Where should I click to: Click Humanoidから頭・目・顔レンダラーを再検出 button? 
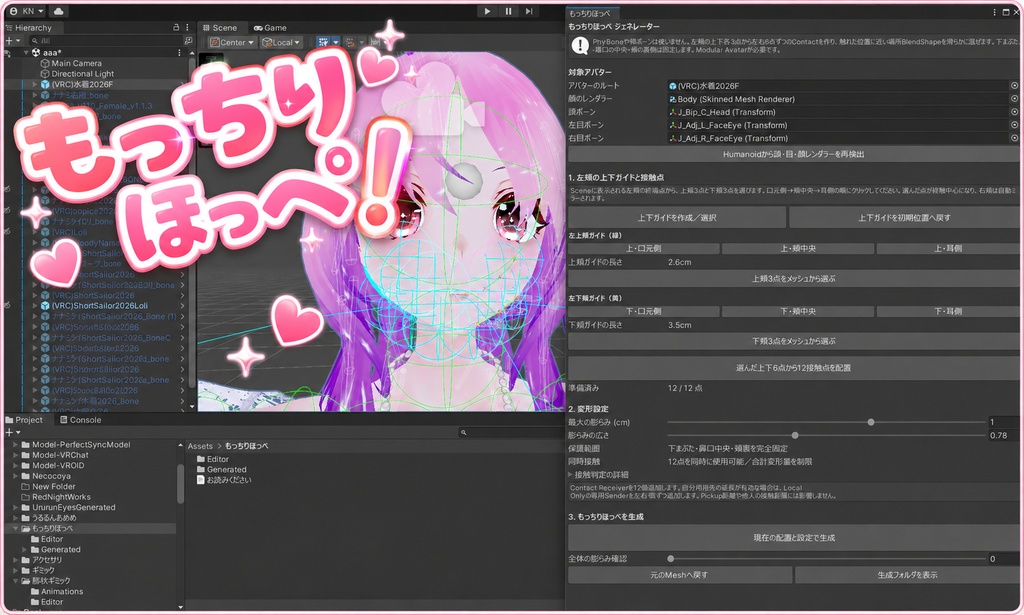tap(793, 154)
